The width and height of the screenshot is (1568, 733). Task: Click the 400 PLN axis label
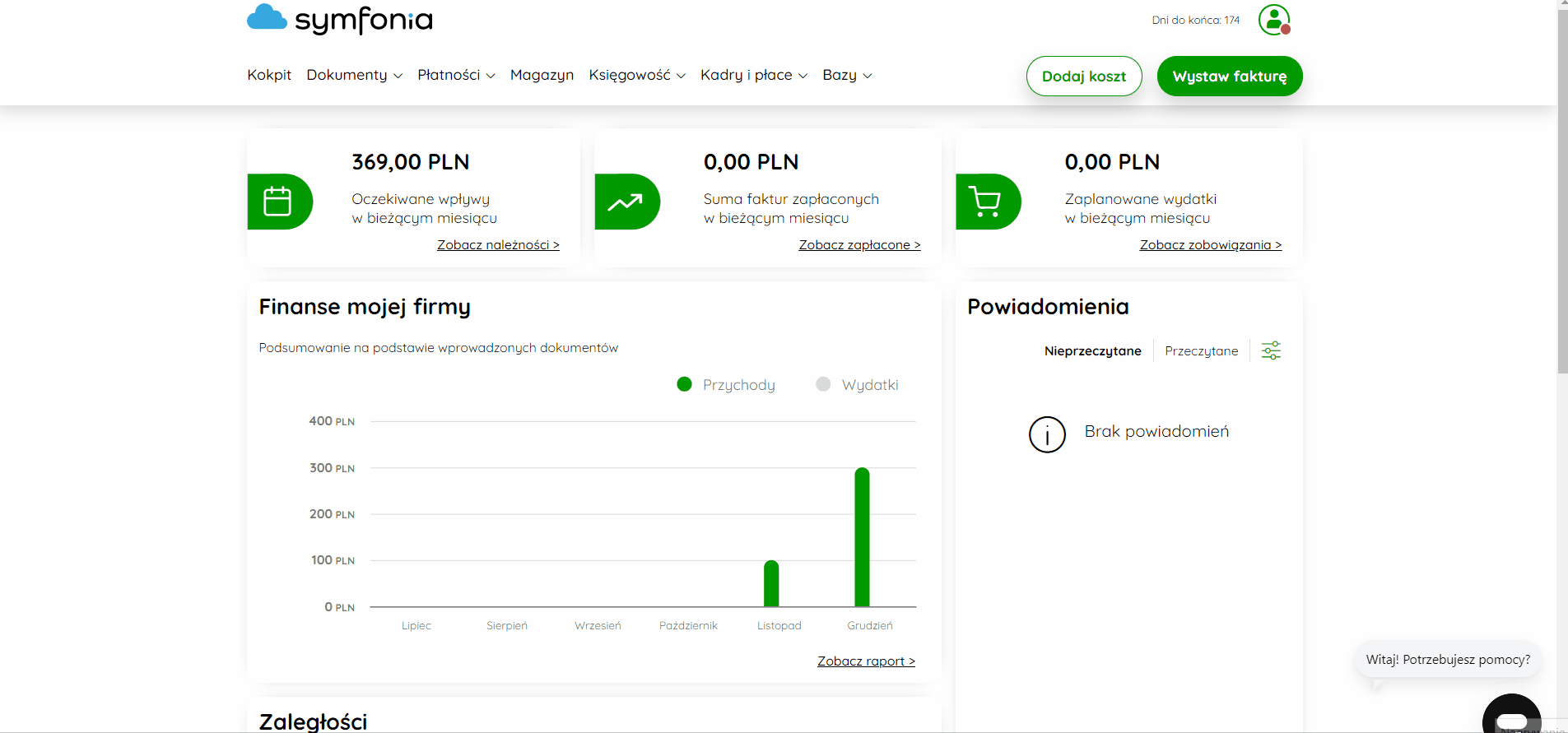coord(332,421)
